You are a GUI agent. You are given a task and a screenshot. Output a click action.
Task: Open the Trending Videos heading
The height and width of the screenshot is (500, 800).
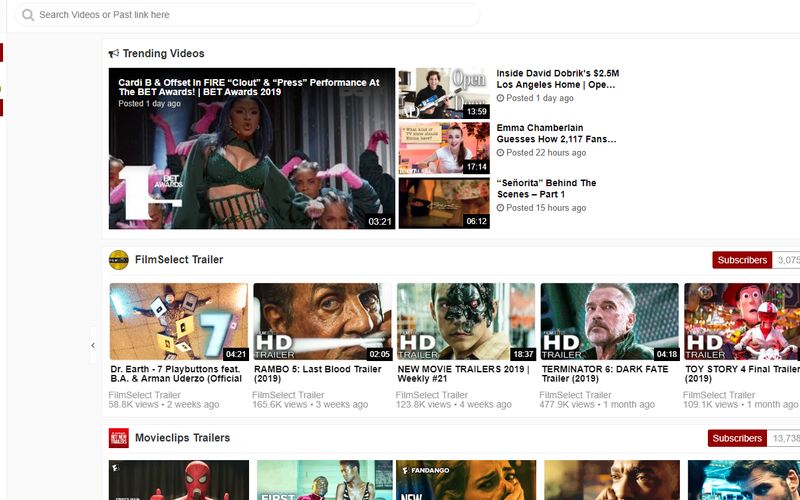click(x=163, y=54)
